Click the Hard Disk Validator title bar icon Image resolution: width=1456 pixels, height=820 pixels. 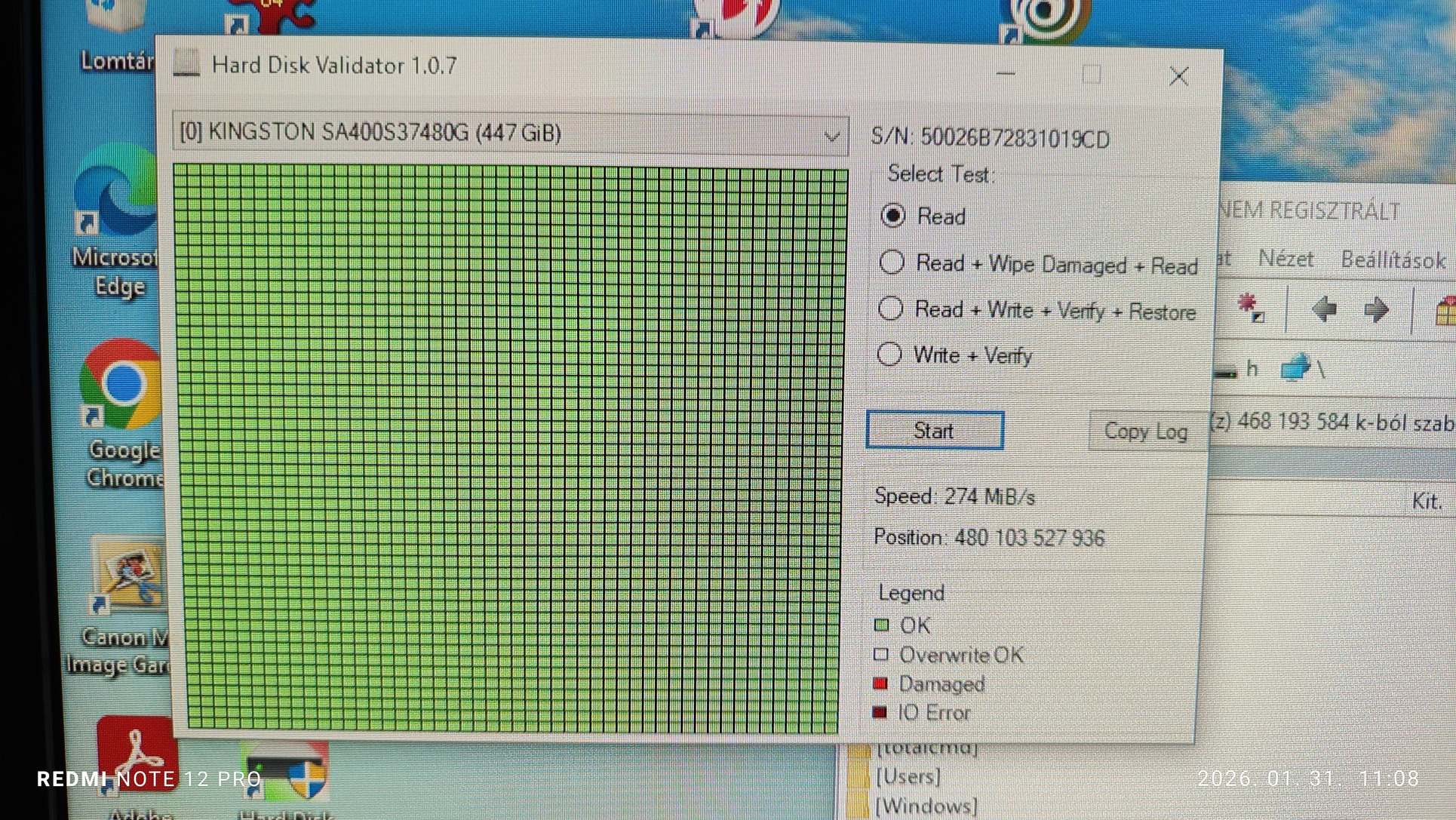(x=186, y=64)
